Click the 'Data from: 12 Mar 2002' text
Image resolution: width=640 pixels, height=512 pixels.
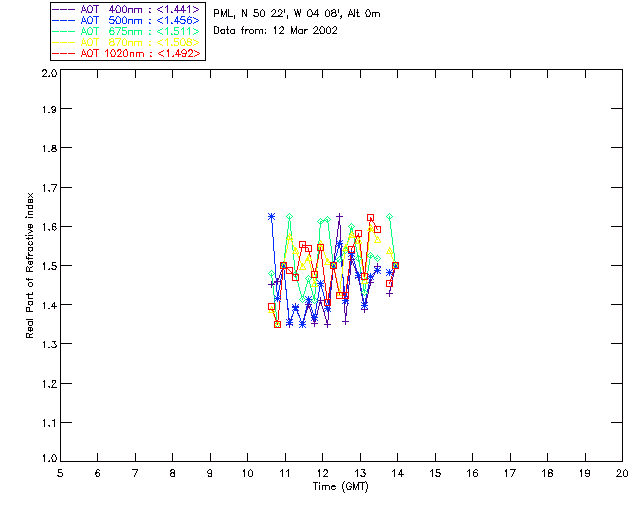tap(276, 31)
